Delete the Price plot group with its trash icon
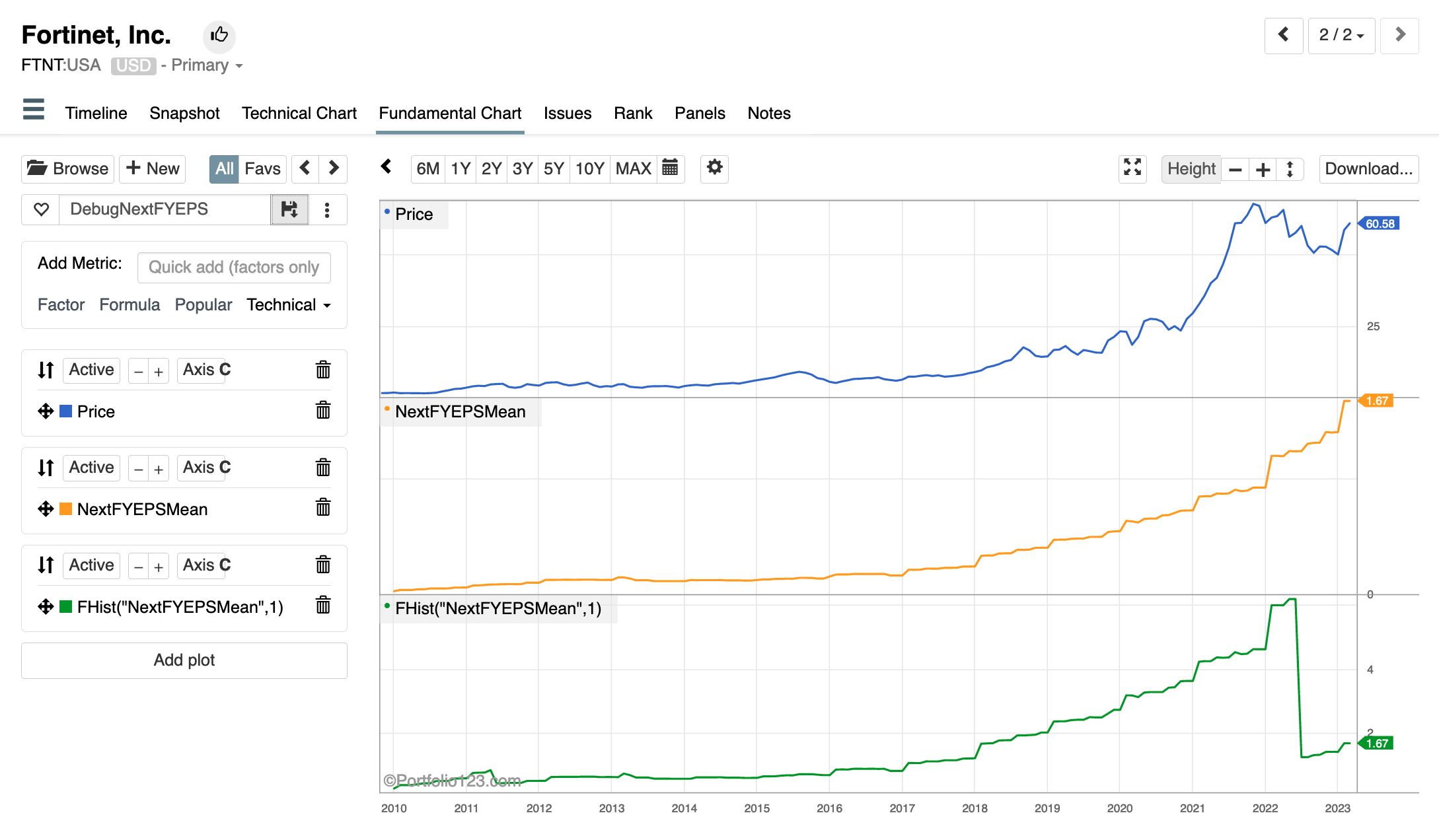1439x840 pixels. (x=323, y=370)
